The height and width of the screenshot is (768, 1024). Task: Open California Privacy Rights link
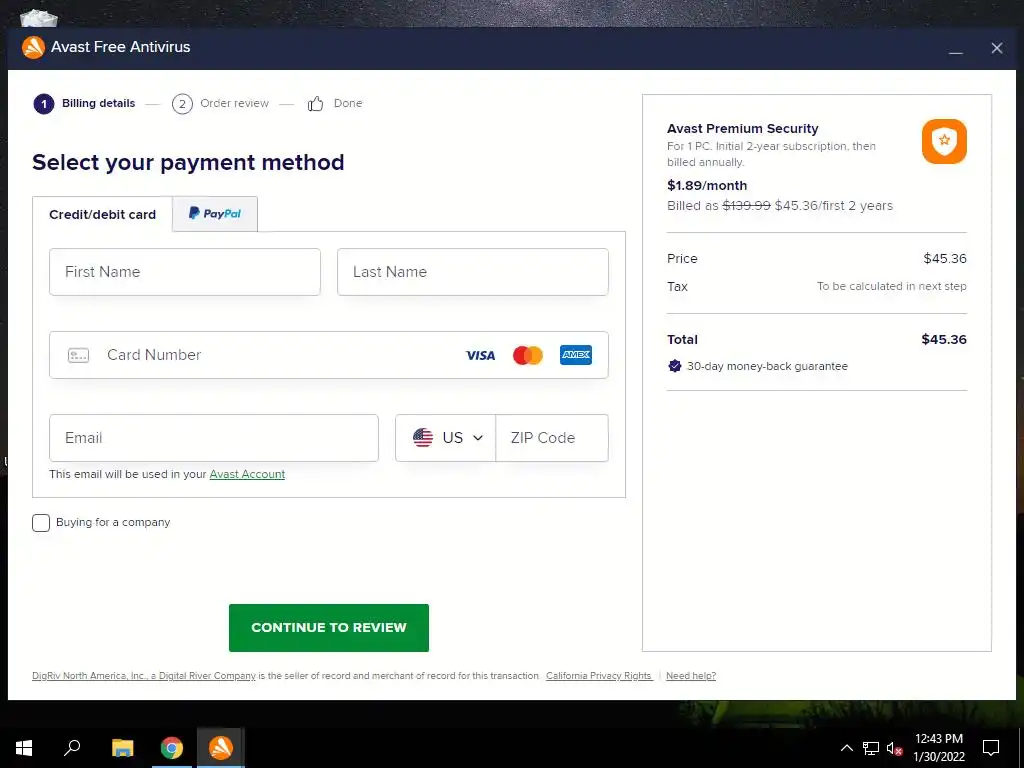pyautogui.click(x=599, y=676)
